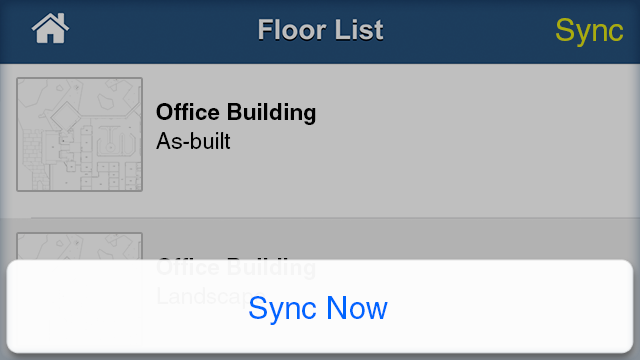Click the Floor List header title
Viewport: 640px width, 360px height.
(320, 30)
